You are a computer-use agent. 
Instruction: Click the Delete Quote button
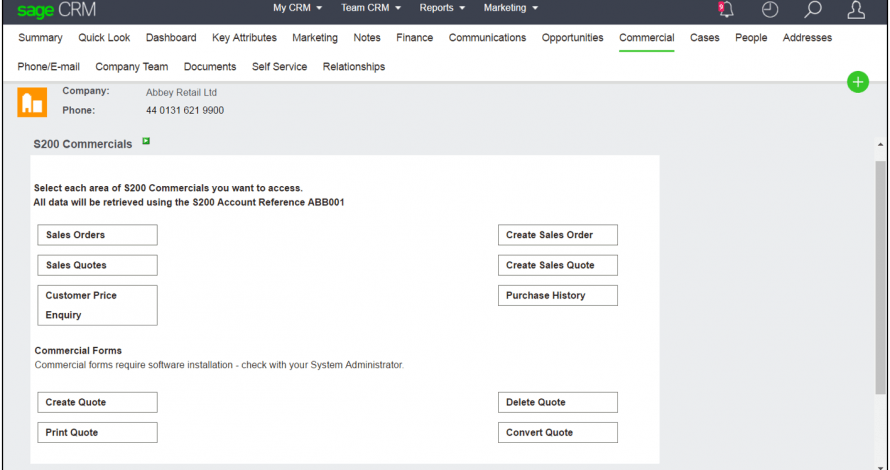click(558, 402)
